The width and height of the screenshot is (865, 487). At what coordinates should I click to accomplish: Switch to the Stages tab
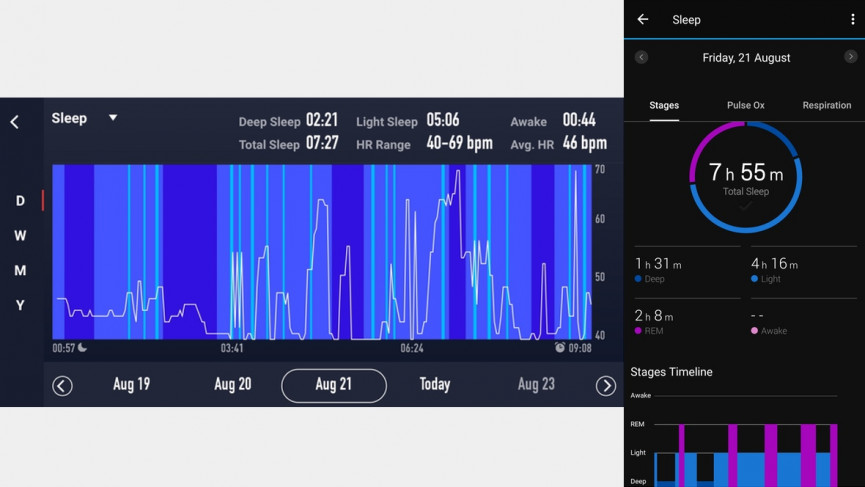point(664,105)
